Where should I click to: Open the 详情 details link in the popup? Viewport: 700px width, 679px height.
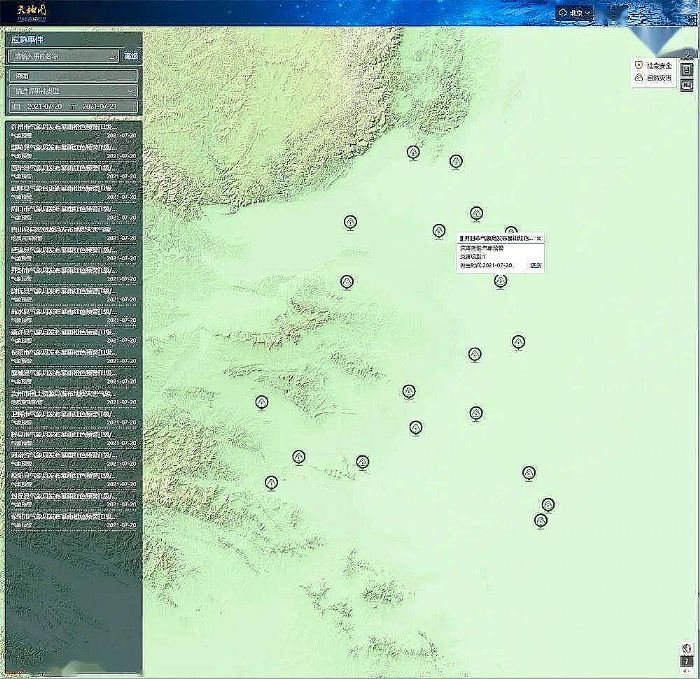[535, 265]
